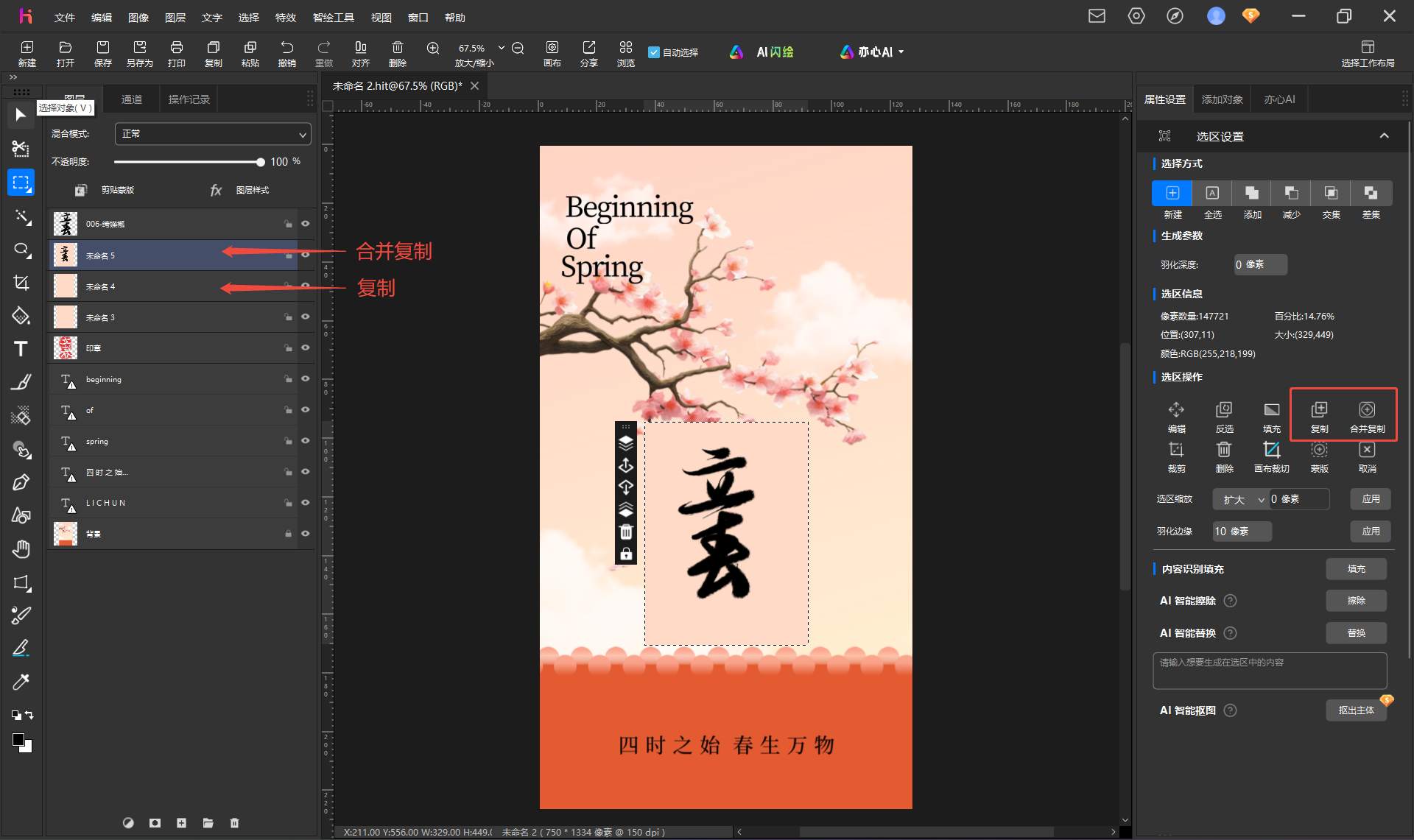Select the Hand pan tool
The width and height of the screenshot is (1414, 840).
(x=21, y=548)
